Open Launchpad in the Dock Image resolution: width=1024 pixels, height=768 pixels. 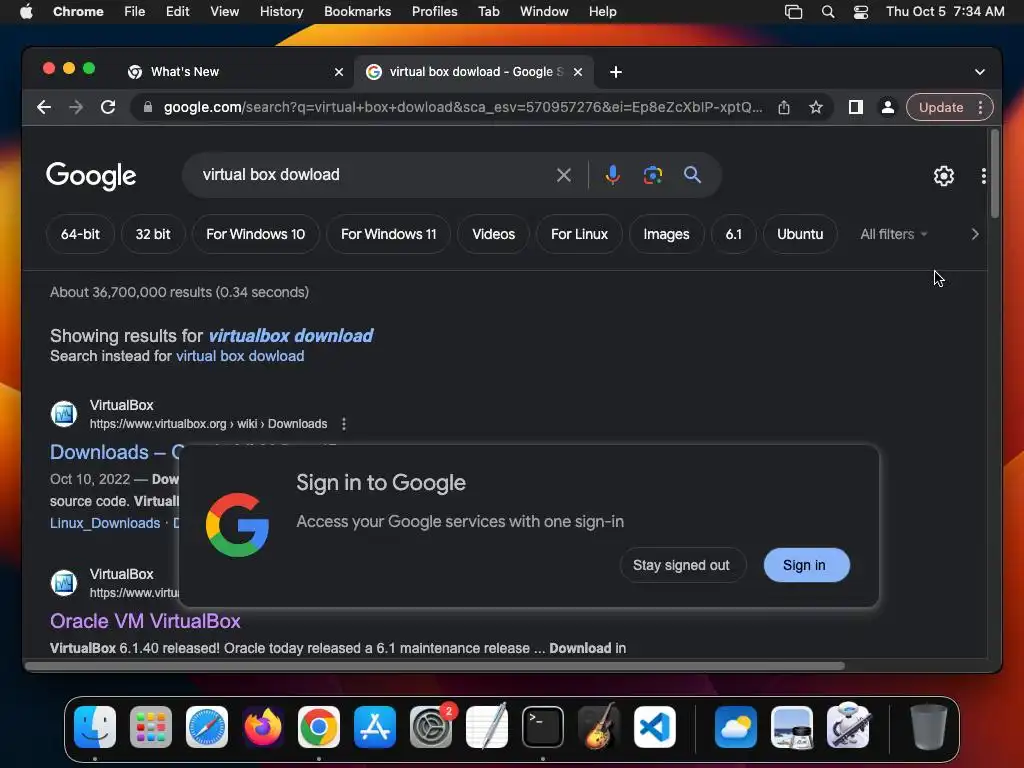[151, 727]
